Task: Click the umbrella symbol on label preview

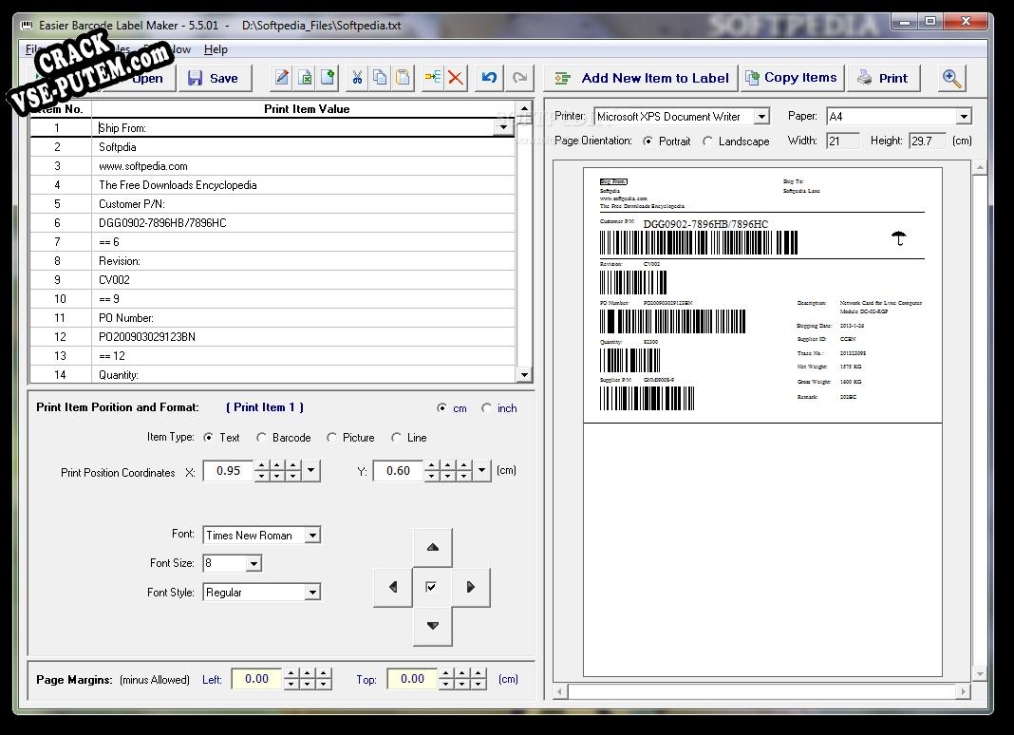Action: pos(898,238)
